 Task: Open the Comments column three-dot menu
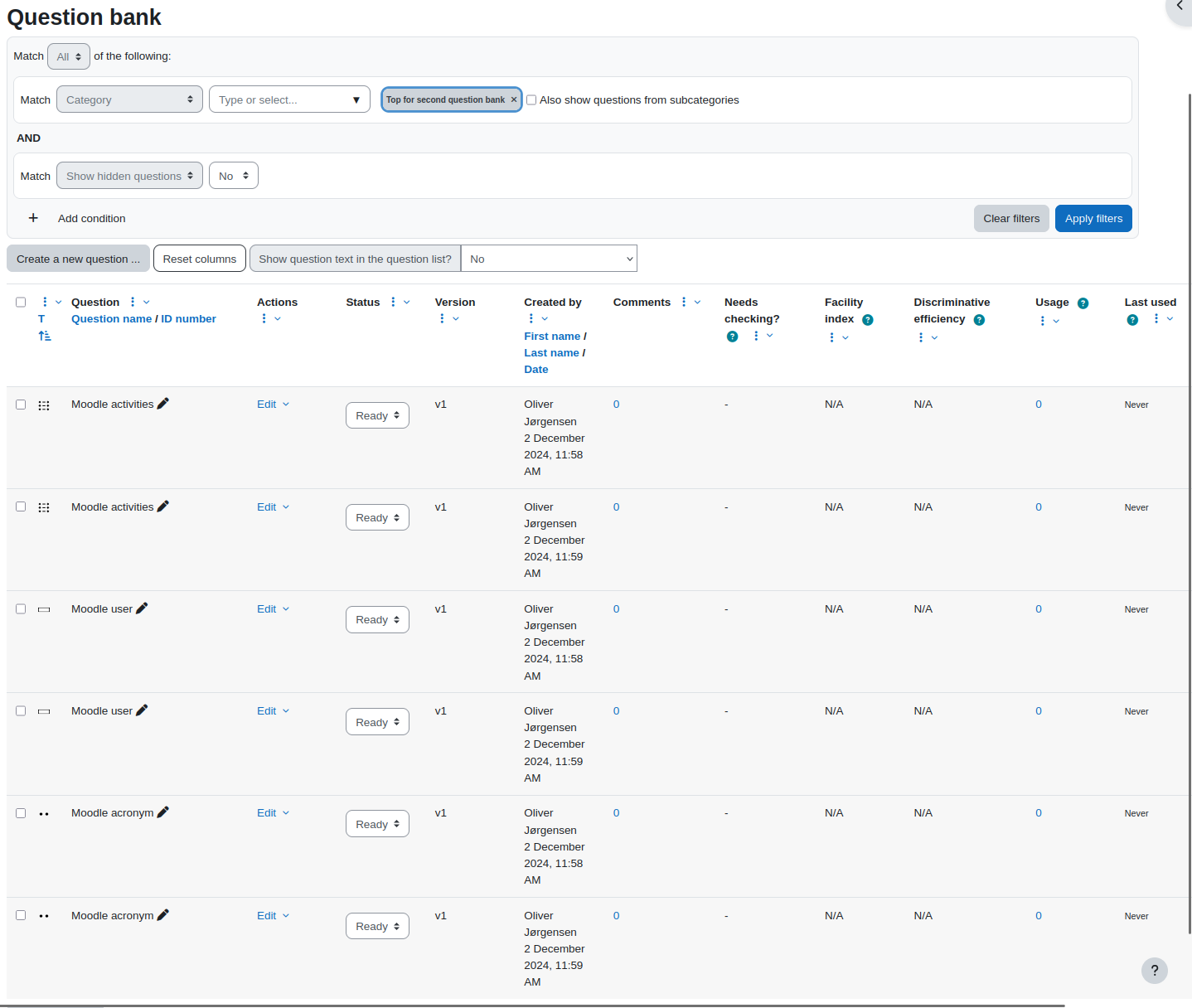(x=684, y=302)
